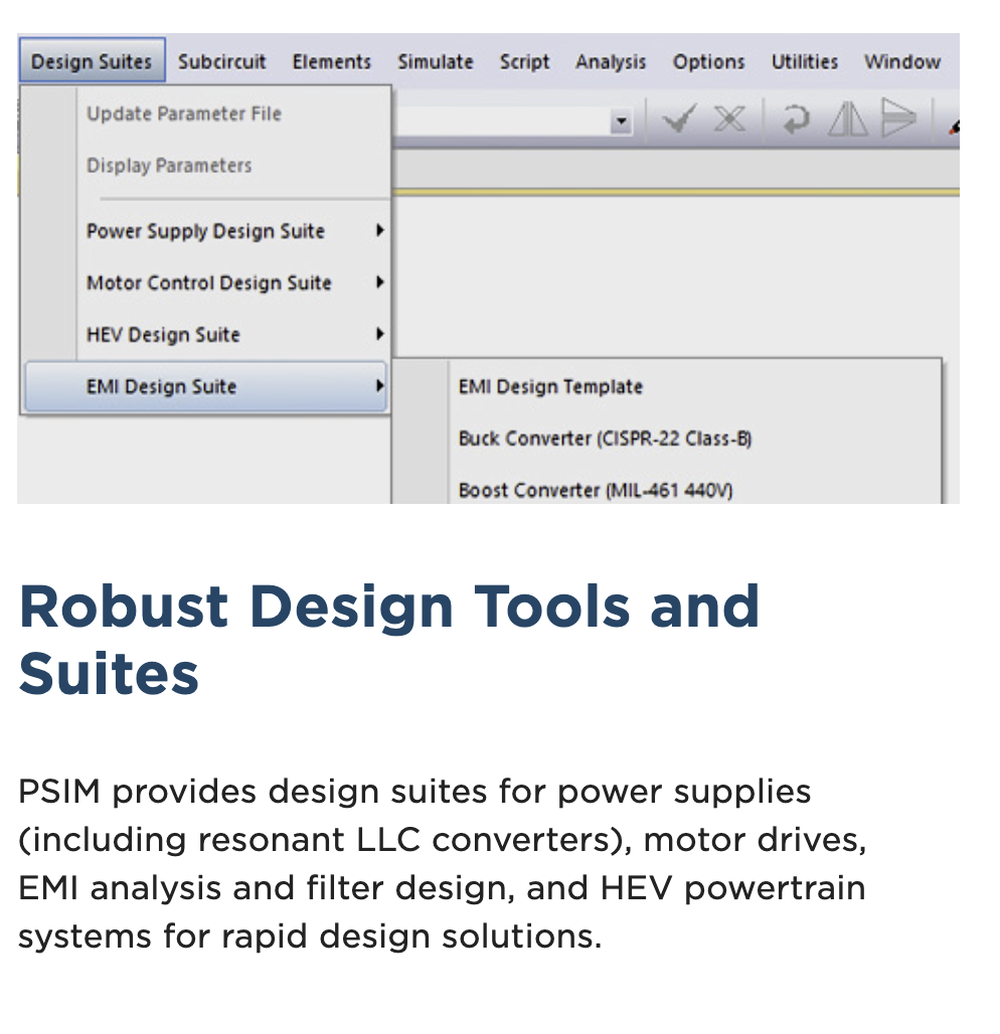Viewport: 1000px width, 1034px height.
Task: Click the X cancel toolbar icon
Action: point(730,119)
